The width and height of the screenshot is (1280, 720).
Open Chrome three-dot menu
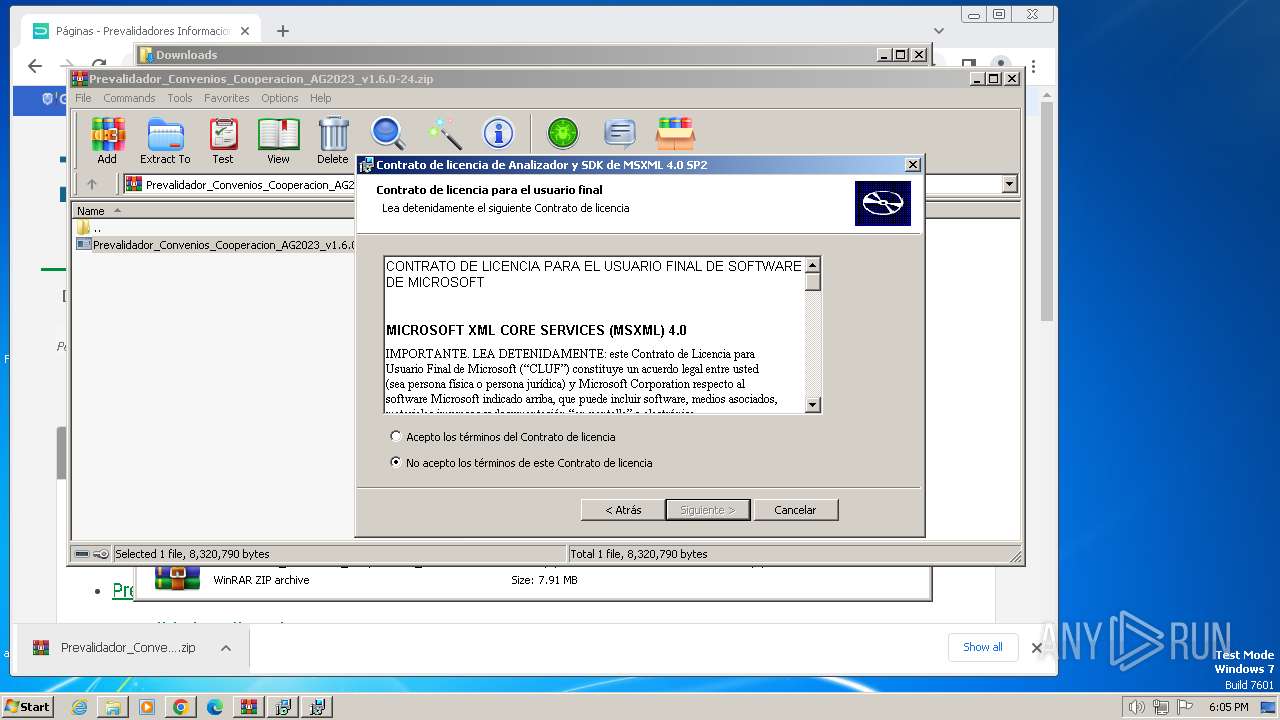(x=1033, y=68)
